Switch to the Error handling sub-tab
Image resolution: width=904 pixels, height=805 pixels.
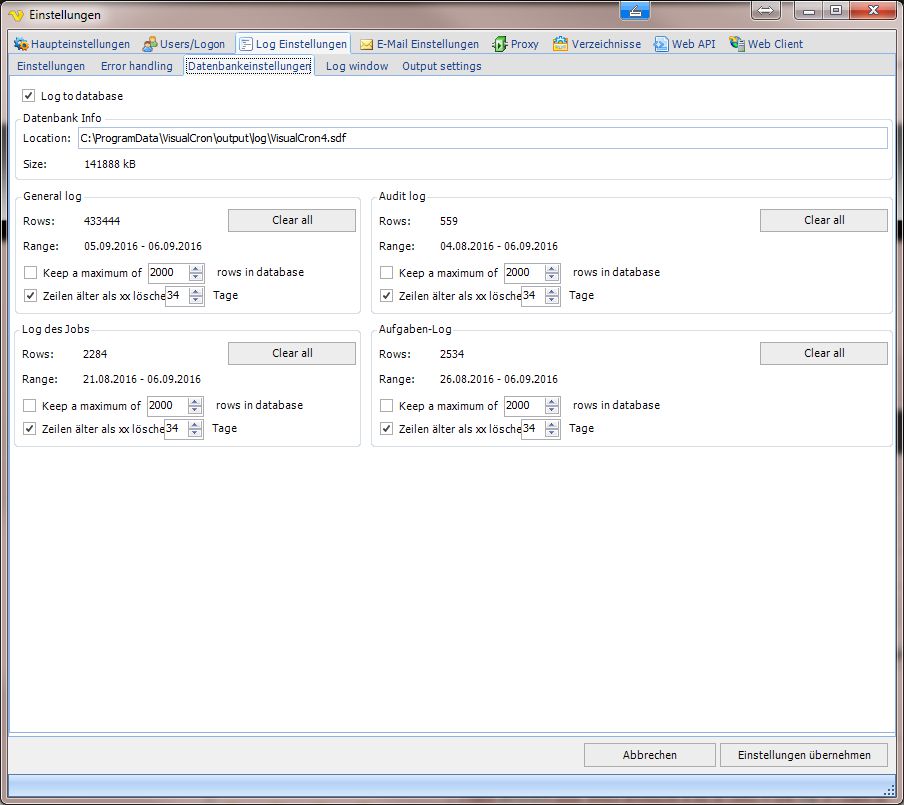click(x=136, y=66)
